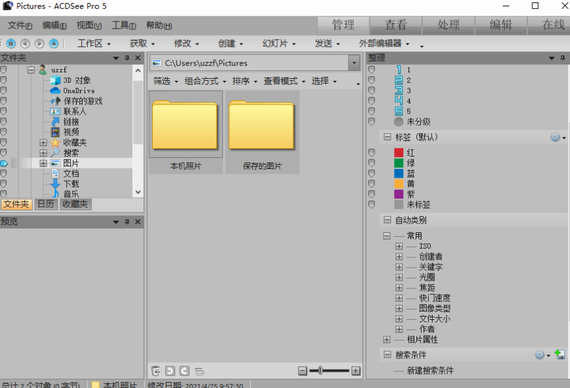
Task: Toggle the marker beside 未分级
Action: tap(372, 121)
